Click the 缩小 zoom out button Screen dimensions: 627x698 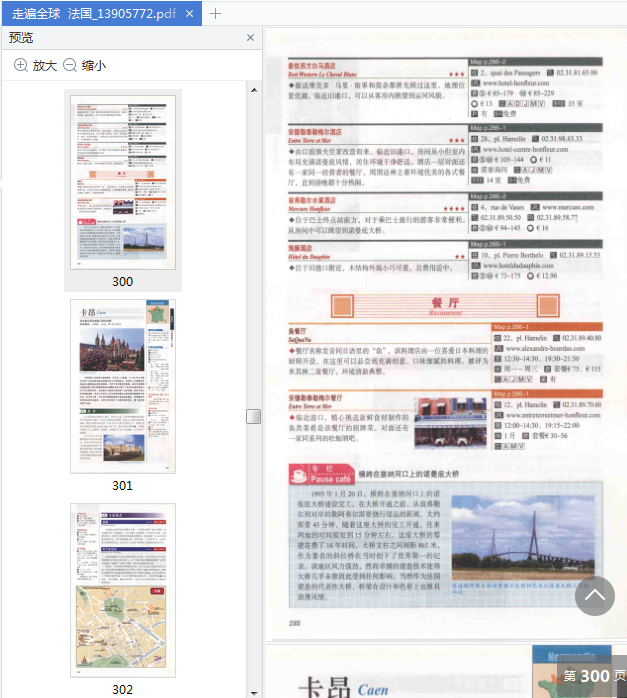85,65
